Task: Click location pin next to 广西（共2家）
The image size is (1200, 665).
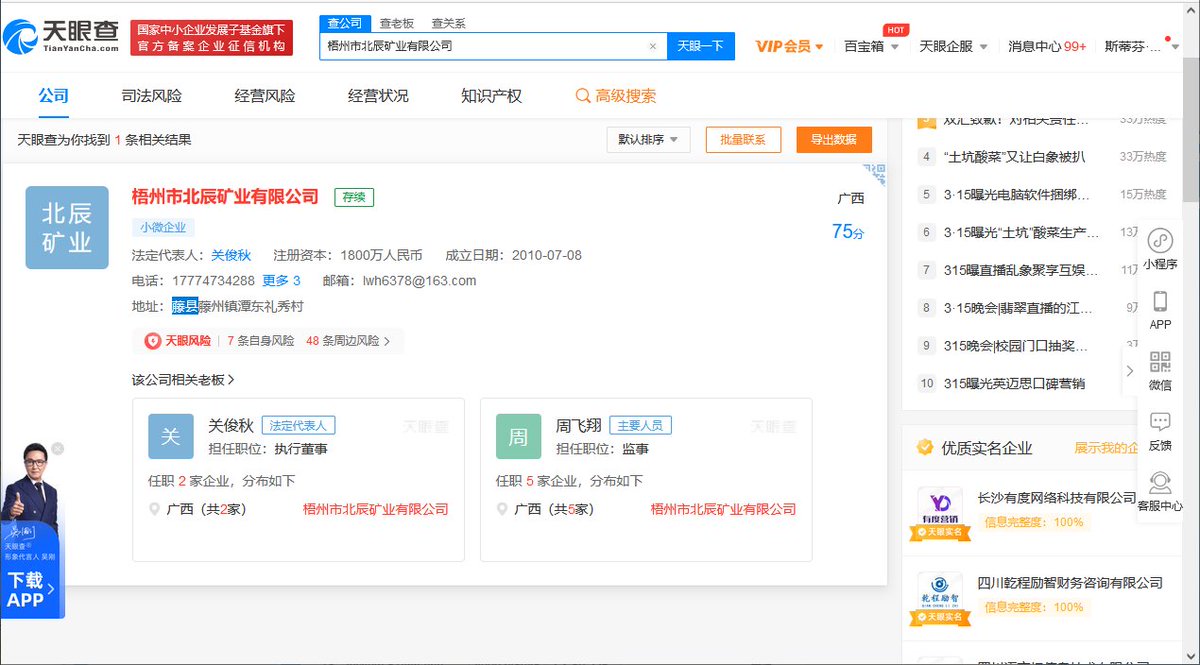Action: tap(154, 509)
